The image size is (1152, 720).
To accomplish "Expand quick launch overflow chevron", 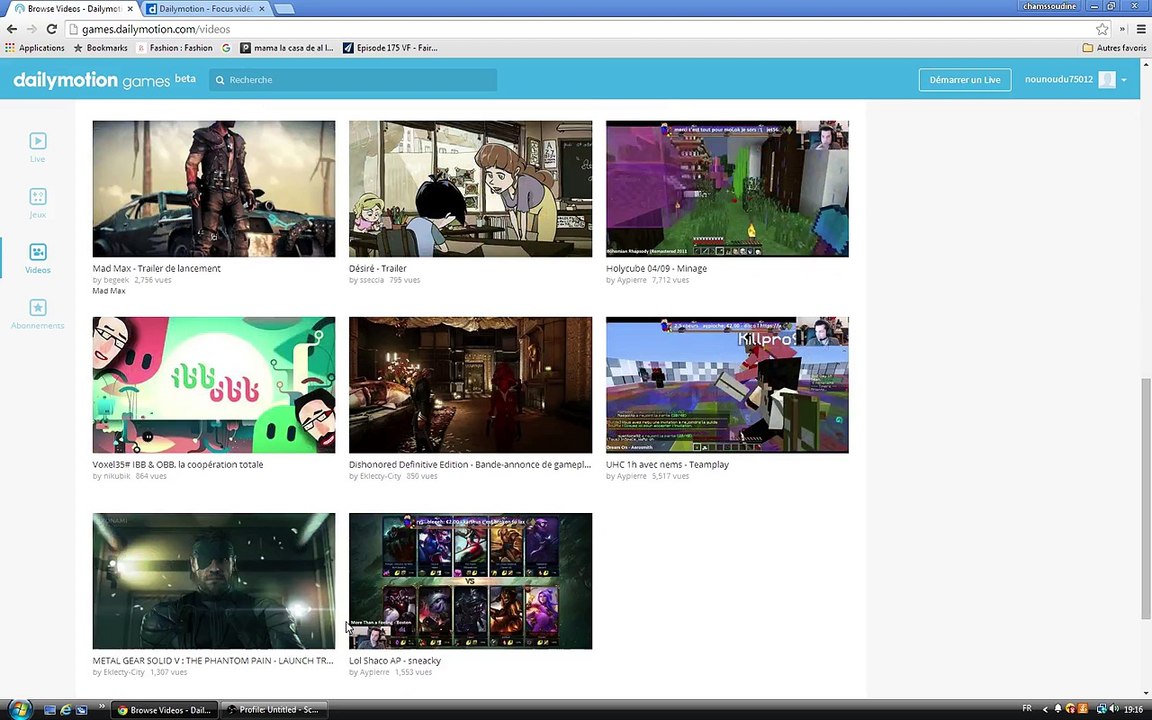I will pos(101,708).
